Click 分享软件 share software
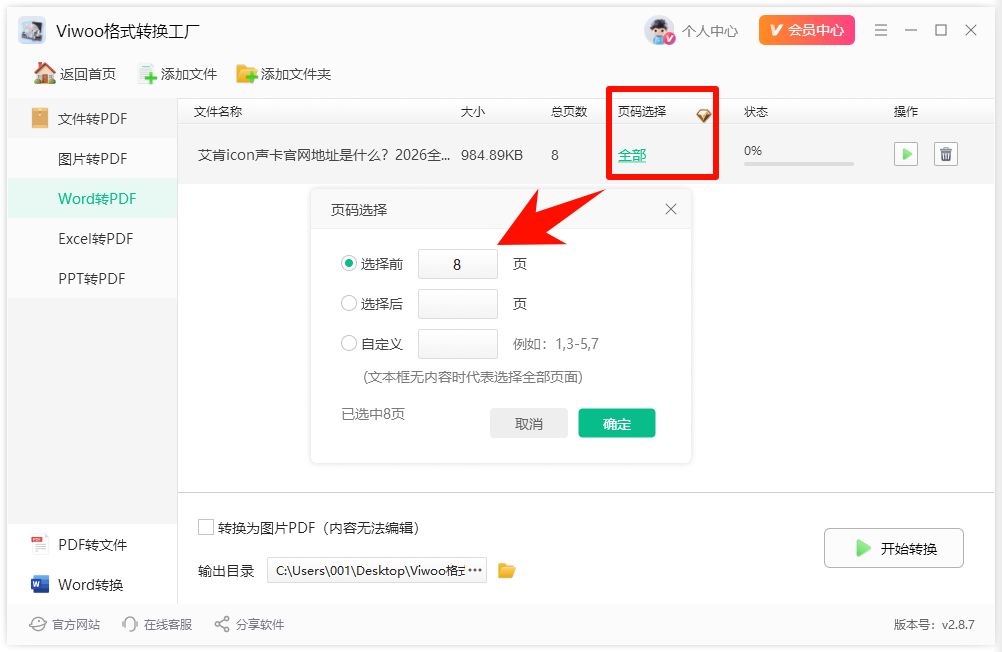 click(249, 624)
